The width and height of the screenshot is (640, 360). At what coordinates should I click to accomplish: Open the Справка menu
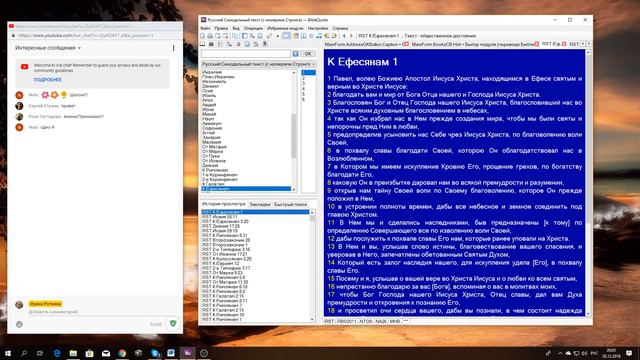340,28
